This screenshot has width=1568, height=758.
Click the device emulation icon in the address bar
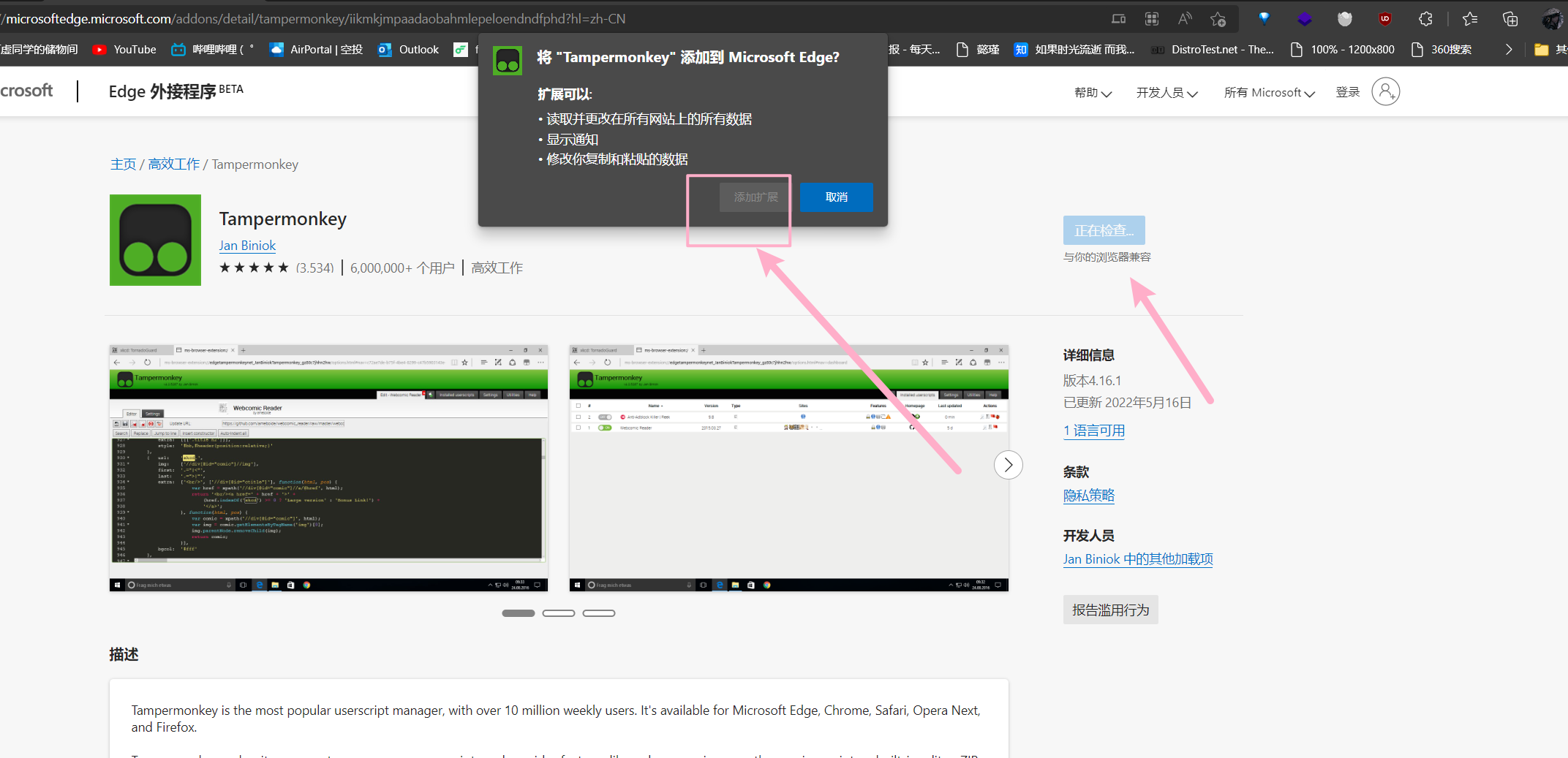(1118, 19)
